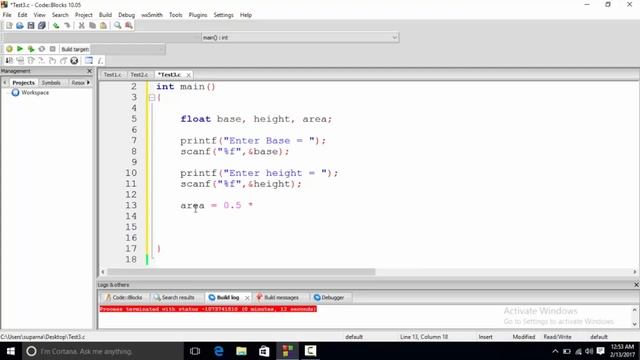Click the Run to cursor debugger icon
Viewport: 640px width, 360px height.
(20, 61)
